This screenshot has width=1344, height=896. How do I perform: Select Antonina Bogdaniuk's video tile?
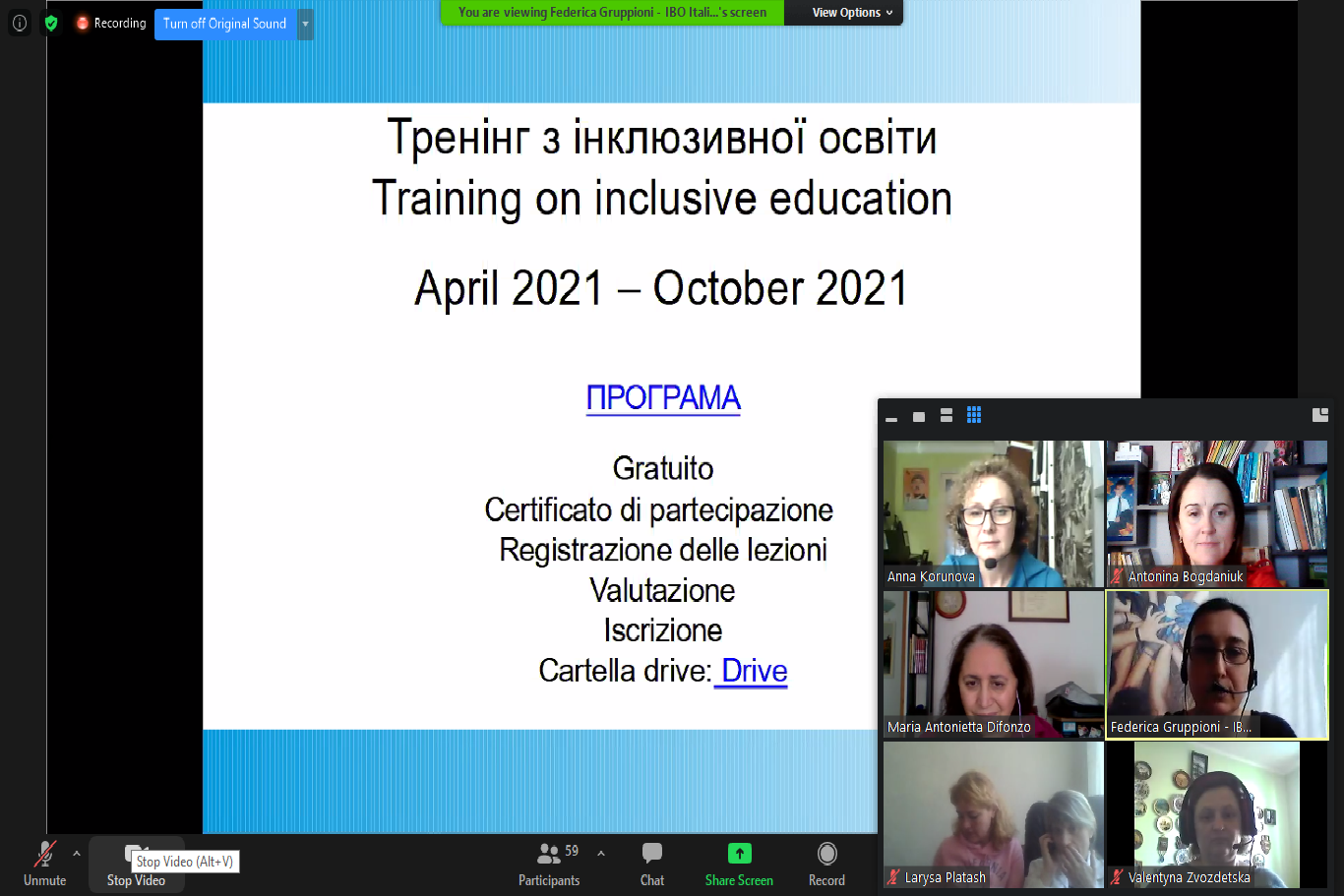point(1217,513)
